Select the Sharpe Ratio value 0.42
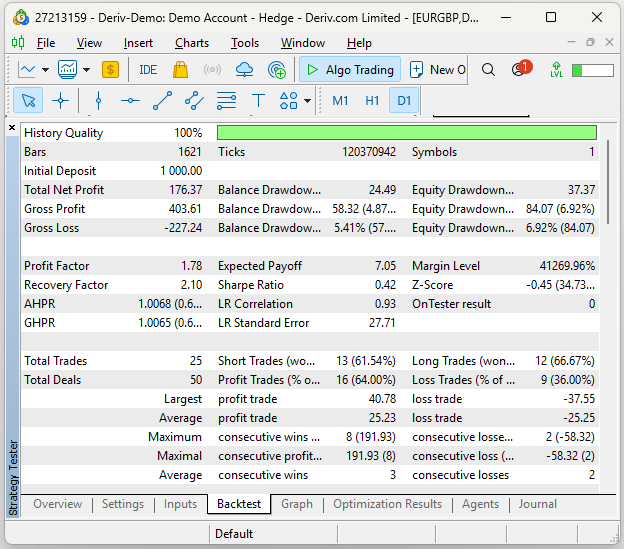The image size is (624, 549). (x=385, y=285)
